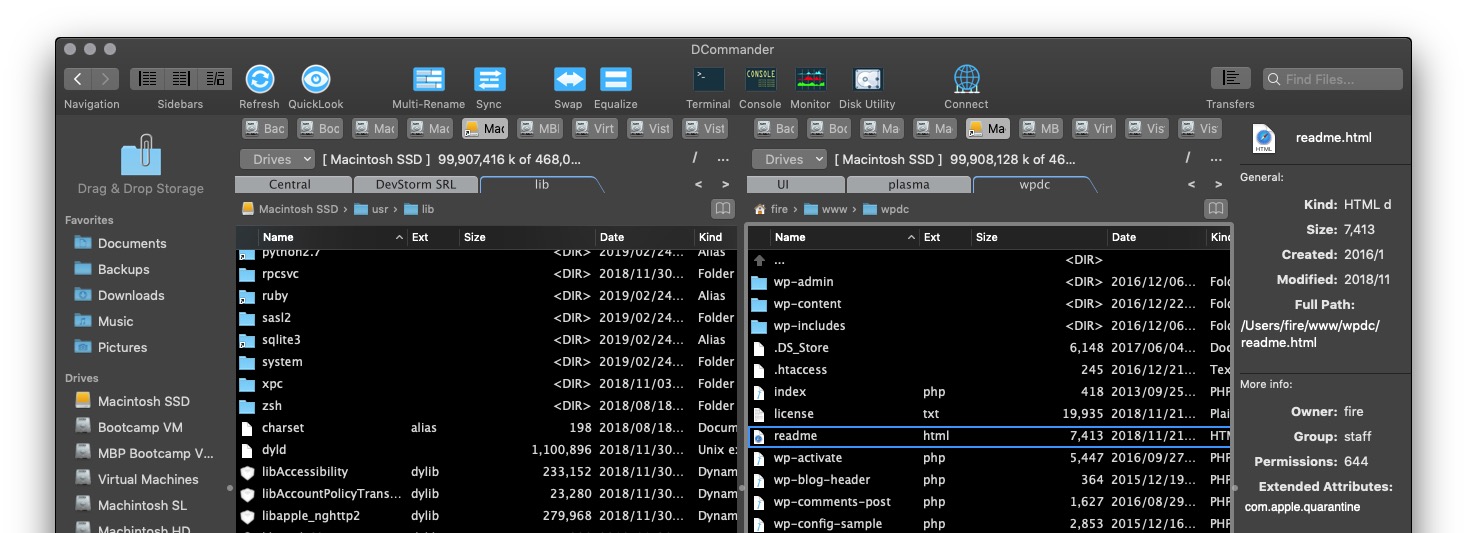The width and height of the screenshot is (1467, 533).
Task: Click the right pane tab scroll-right arrow
Action: [x=1218, y=184]
